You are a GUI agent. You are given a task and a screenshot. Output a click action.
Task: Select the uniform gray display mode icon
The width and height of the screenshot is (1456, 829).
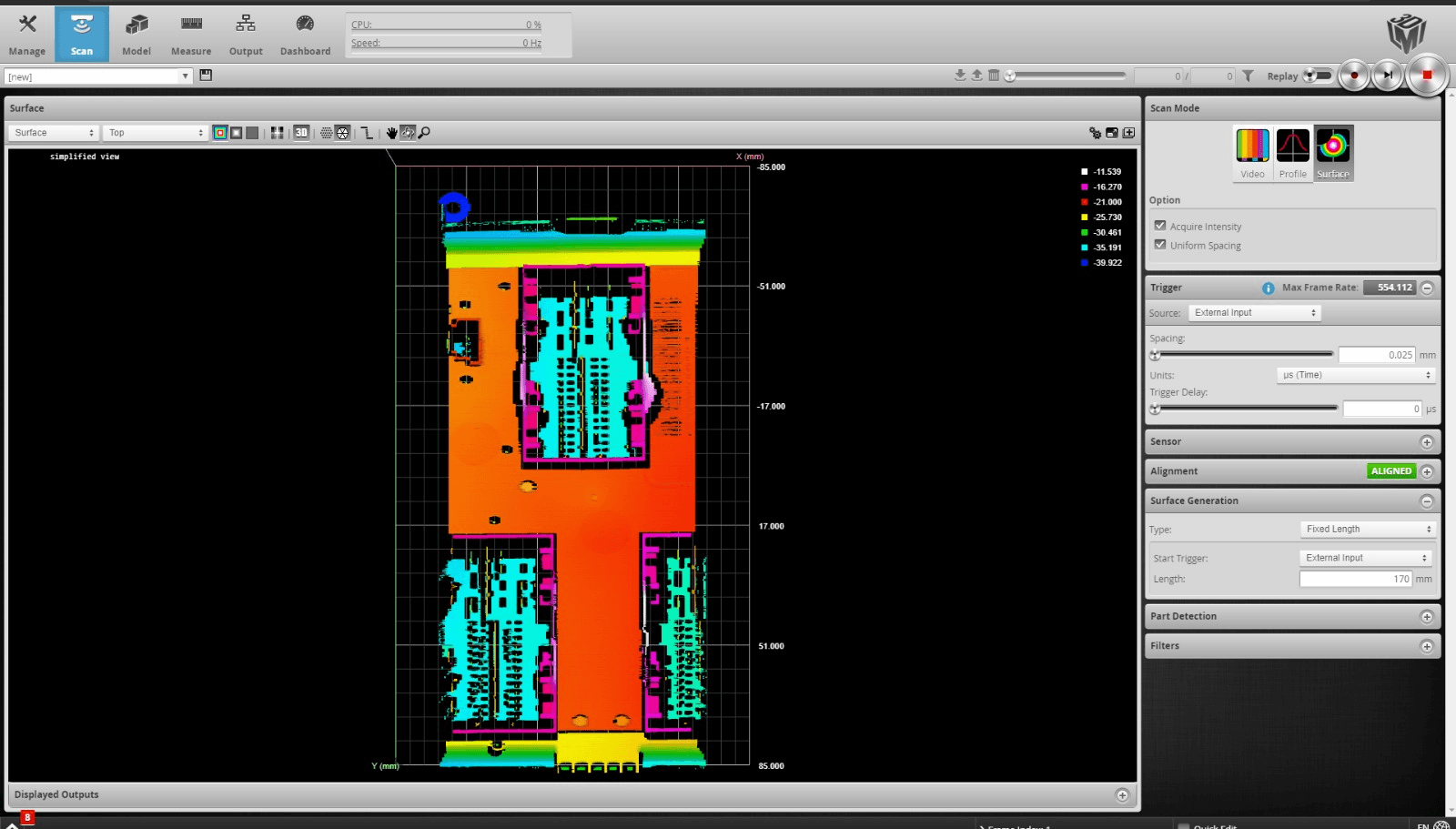[252, 133]
